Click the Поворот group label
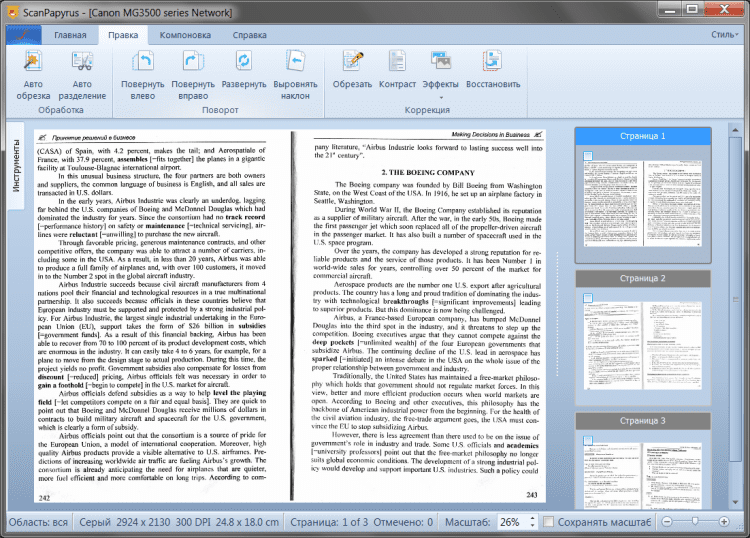This screenshot has height=538, width=750. [x=220, y=110]
